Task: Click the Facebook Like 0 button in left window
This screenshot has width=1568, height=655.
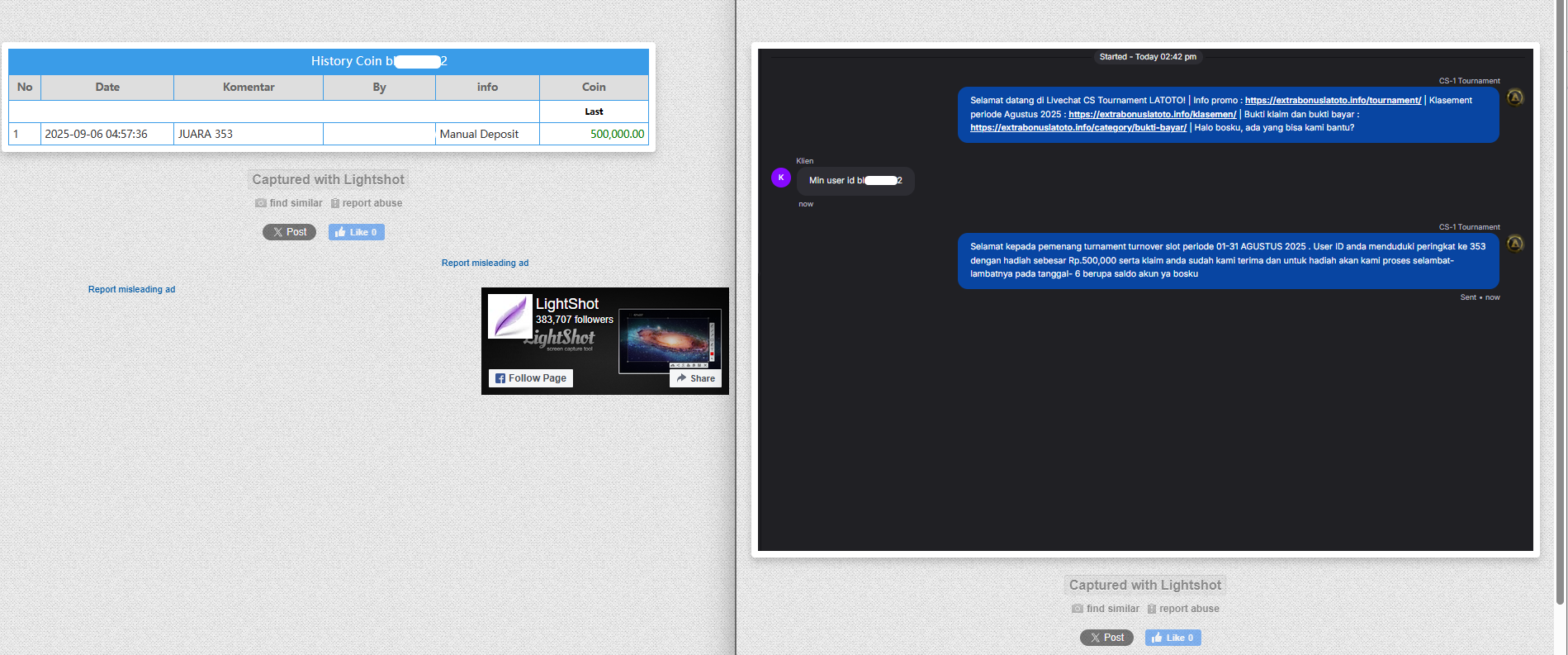Action: (357, 232)
